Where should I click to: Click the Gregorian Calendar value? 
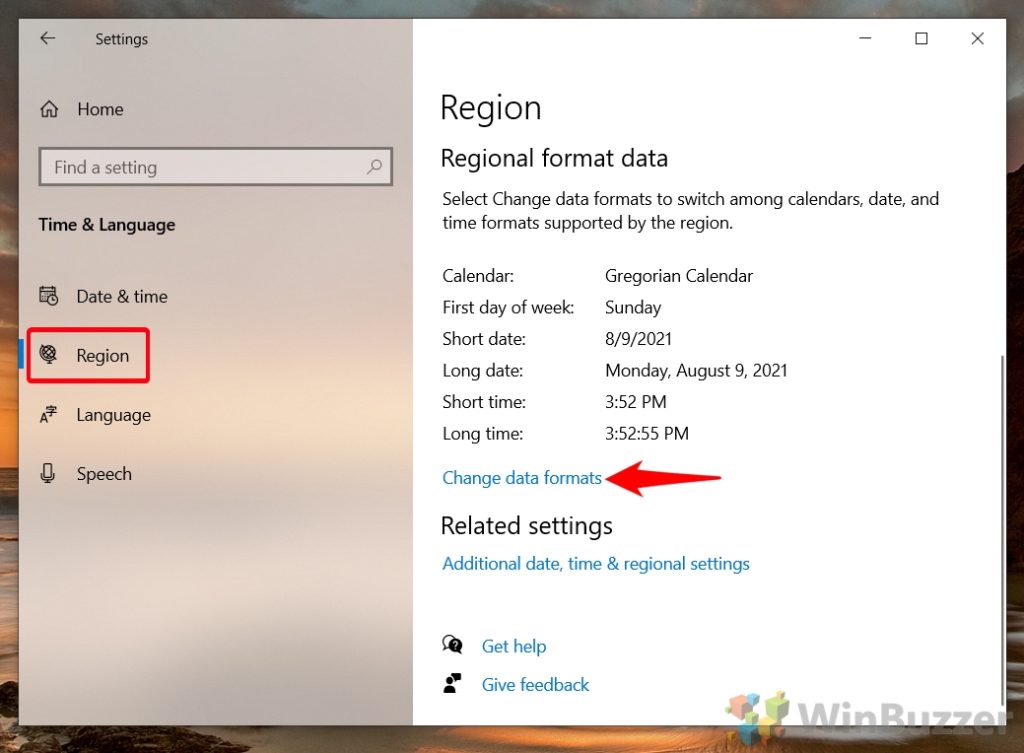[x=679, y=276]
